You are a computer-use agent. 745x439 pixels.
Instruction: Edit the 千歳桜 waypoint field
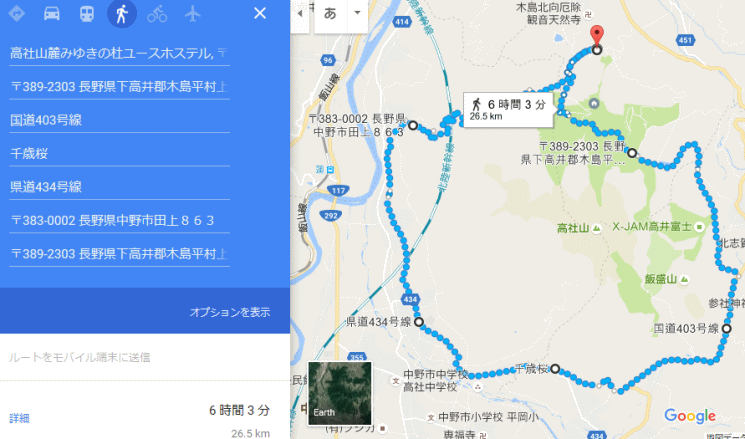click(119, 153)
